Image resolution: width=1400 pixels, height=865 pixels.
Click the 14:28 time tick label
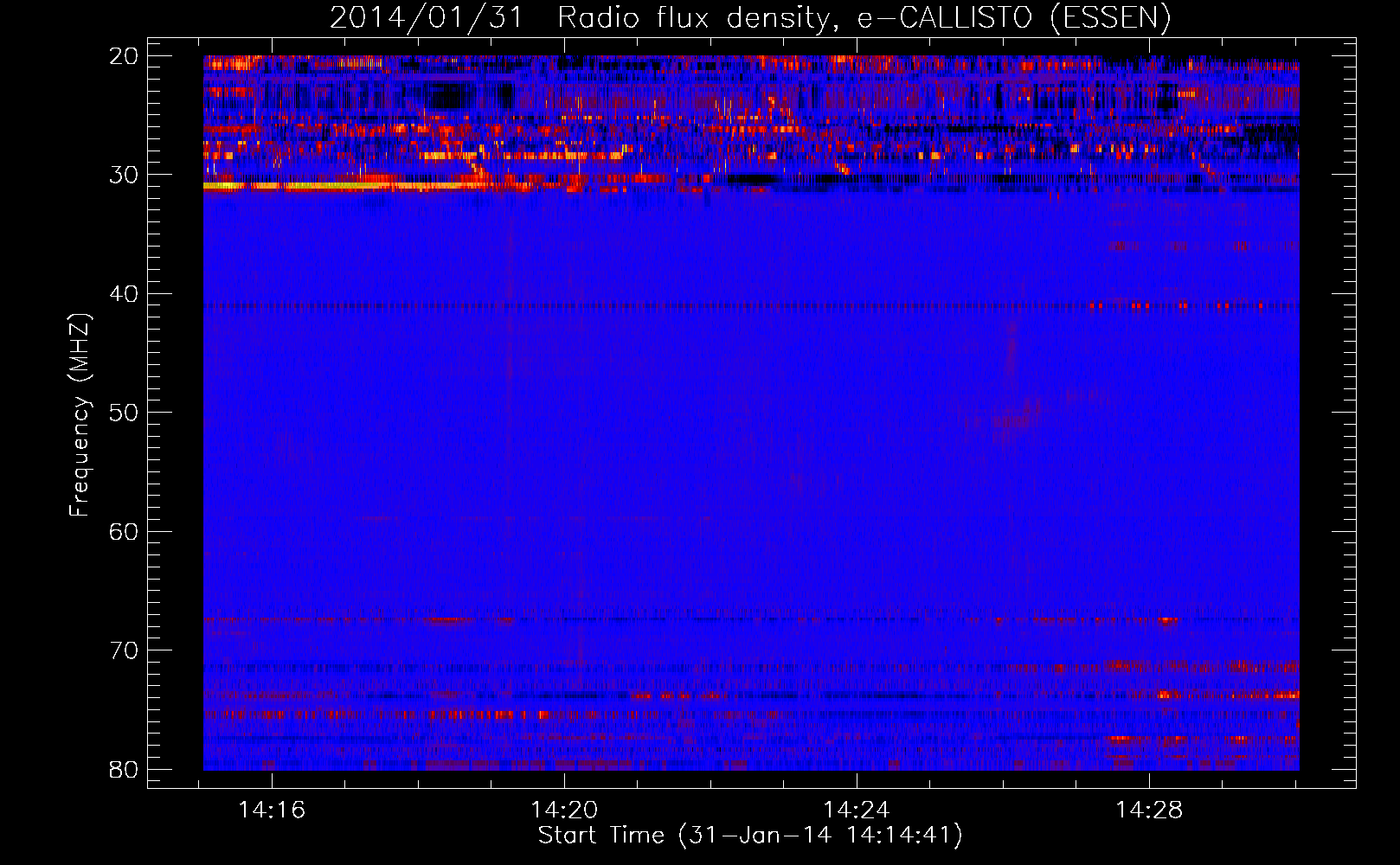point(1149,811)
